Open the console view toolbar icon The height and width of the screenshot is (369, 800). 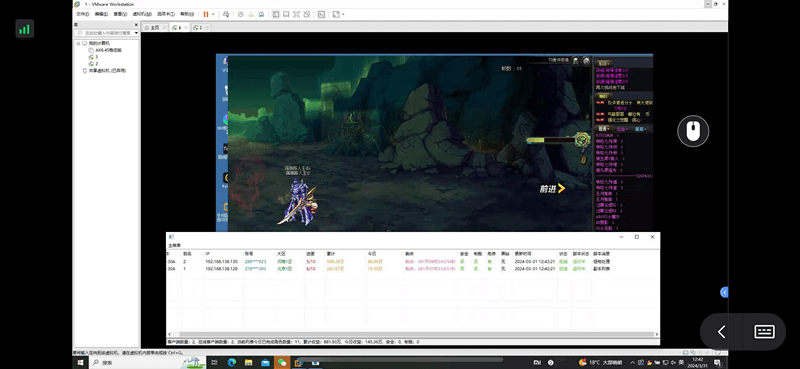(321, 14)
